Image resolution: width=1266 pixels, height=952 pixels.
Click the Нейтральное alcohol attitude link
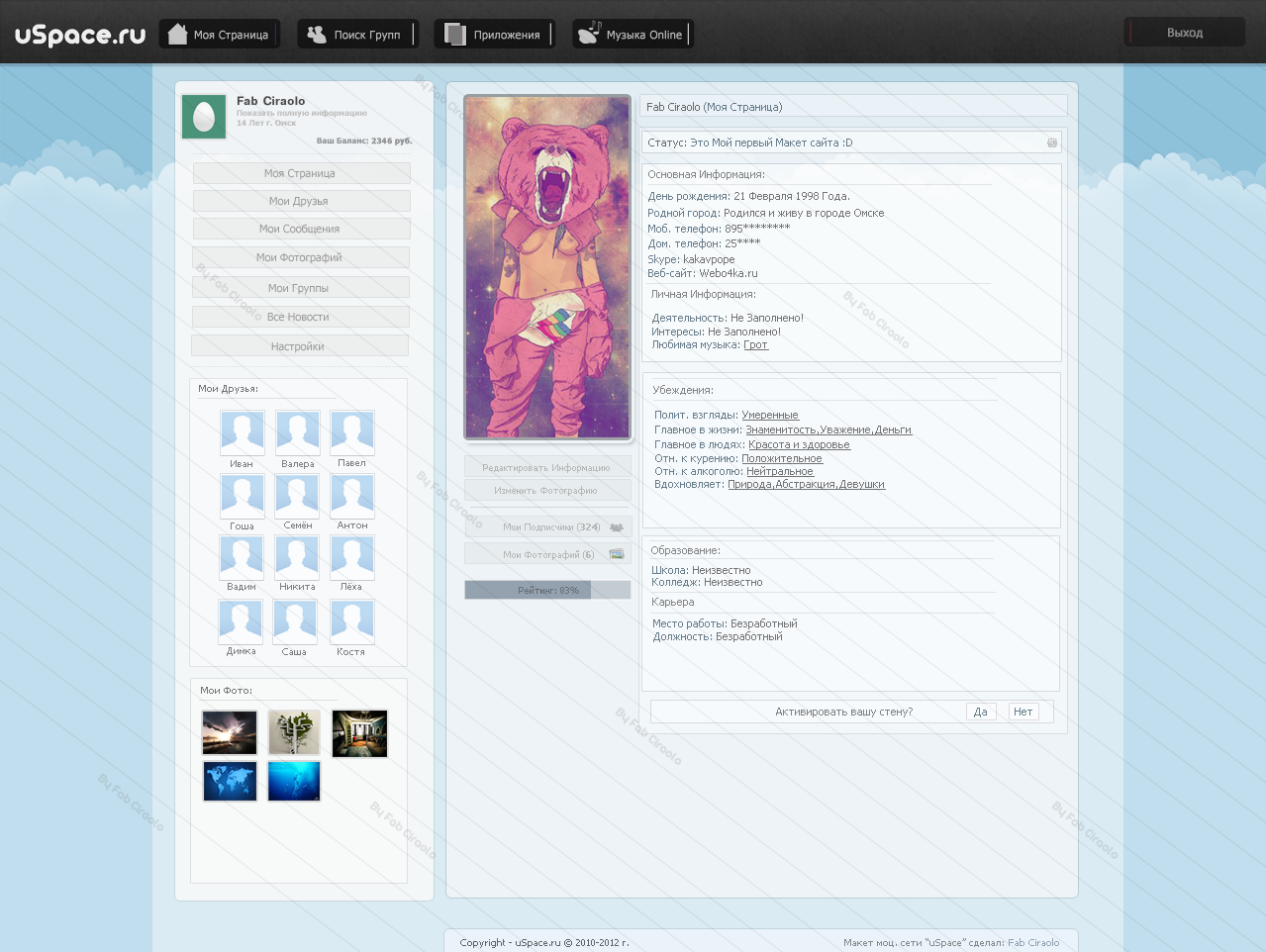pyautogui.click(x=780, y=472)
